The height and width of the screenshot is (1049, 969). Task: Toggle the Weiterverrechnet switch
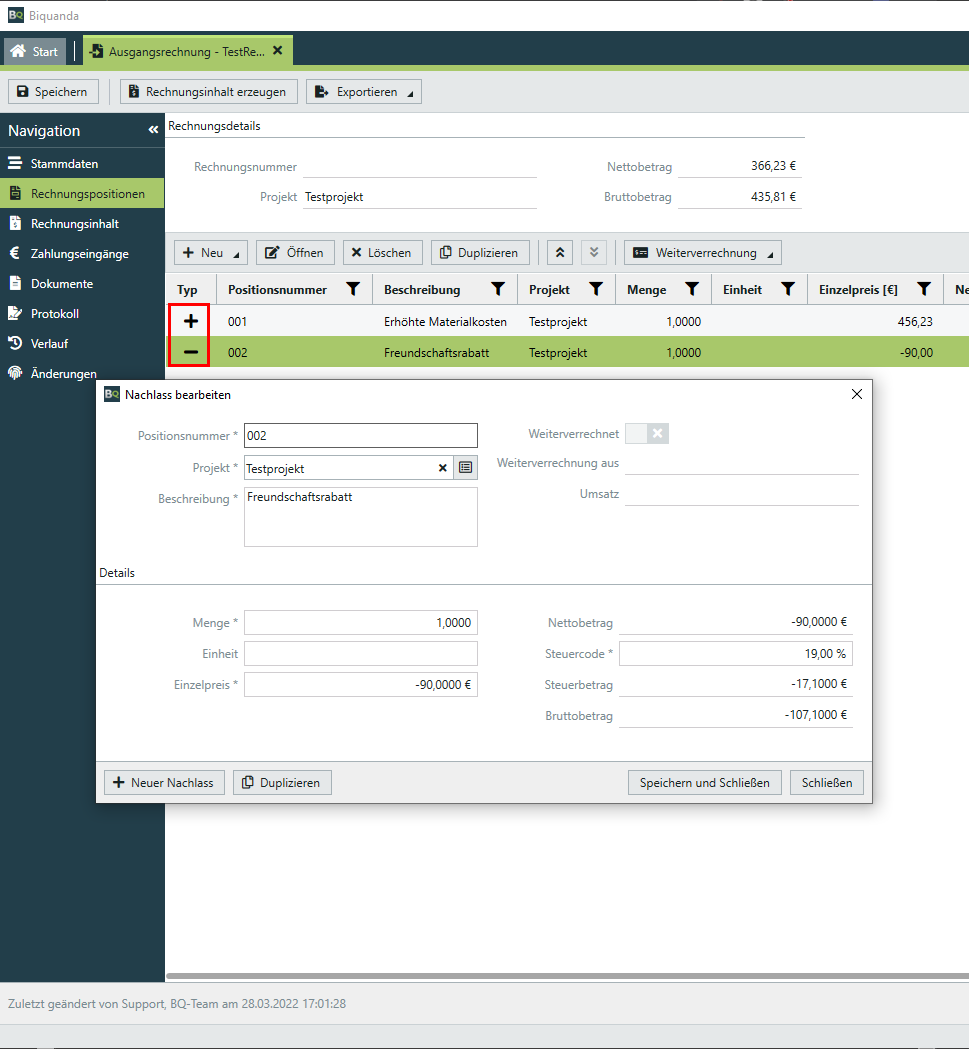[646, 434]
